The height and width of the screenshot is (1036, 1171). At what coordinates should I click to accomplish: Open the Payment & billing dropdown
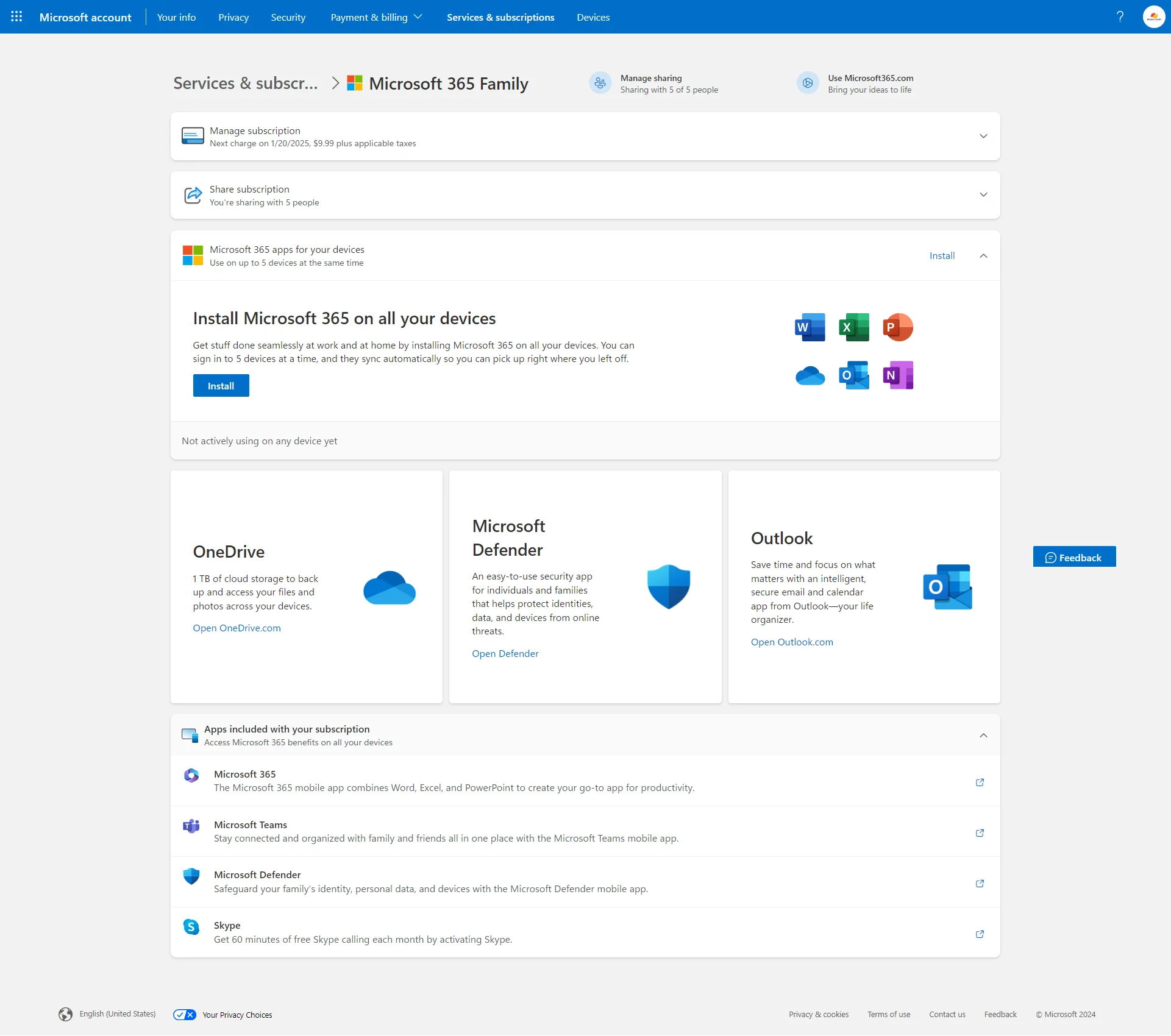(376, 17)
